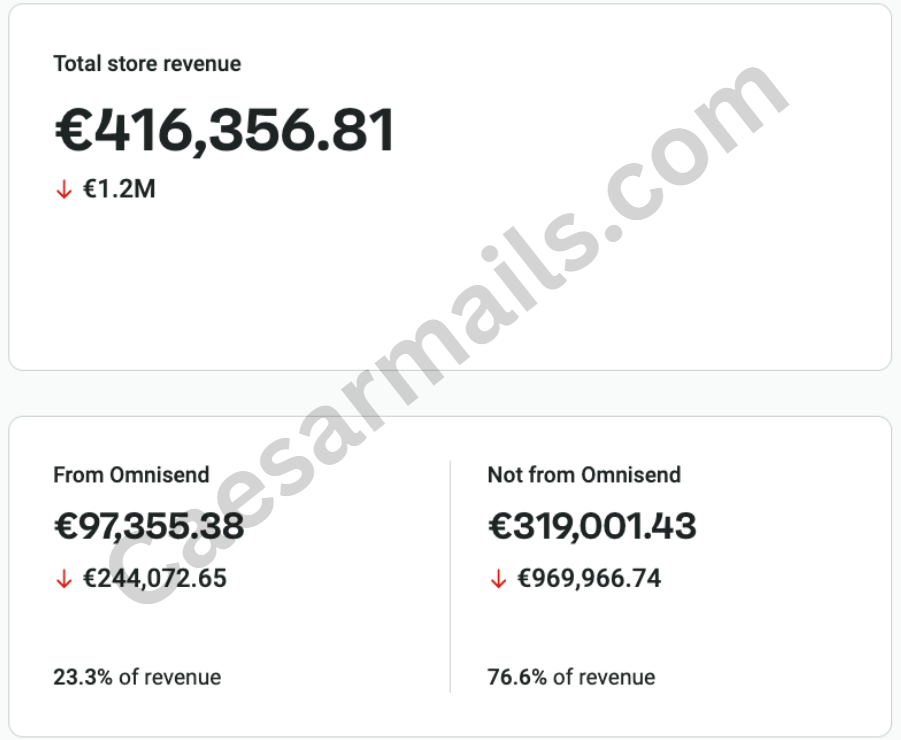
Task: Click the €319,001.43 non-Omnisend revenue figure
Action: click(x=592, y=526)
